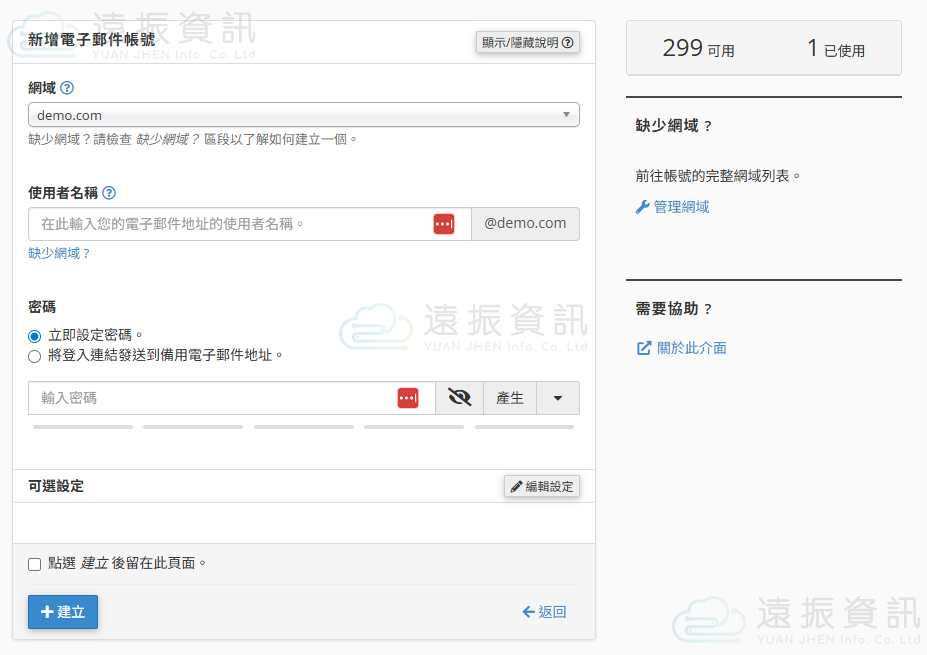Enable the stay on page after 建立 checkbox

point(35,564)
